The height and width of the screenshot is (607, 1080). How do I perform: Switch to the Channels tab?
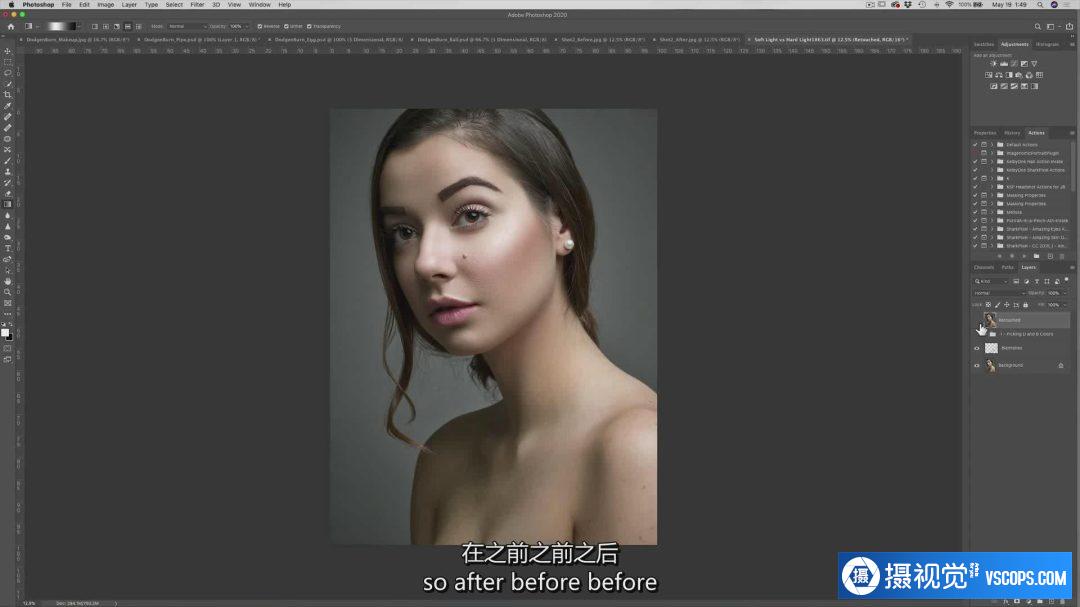tap(984, 267)
